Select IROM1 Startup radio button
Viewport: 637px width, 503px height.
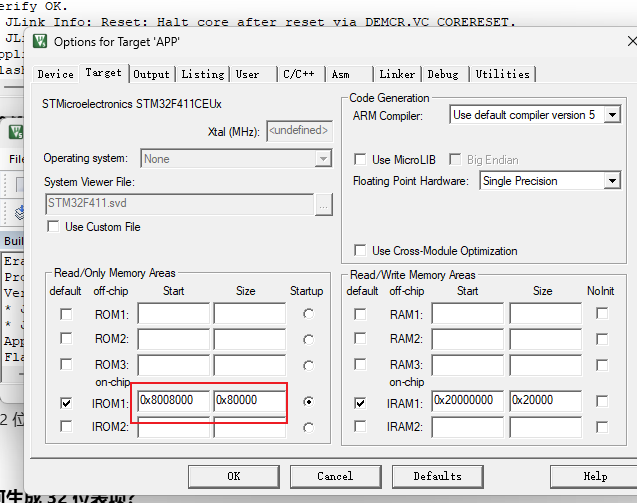tap(308, 402)
